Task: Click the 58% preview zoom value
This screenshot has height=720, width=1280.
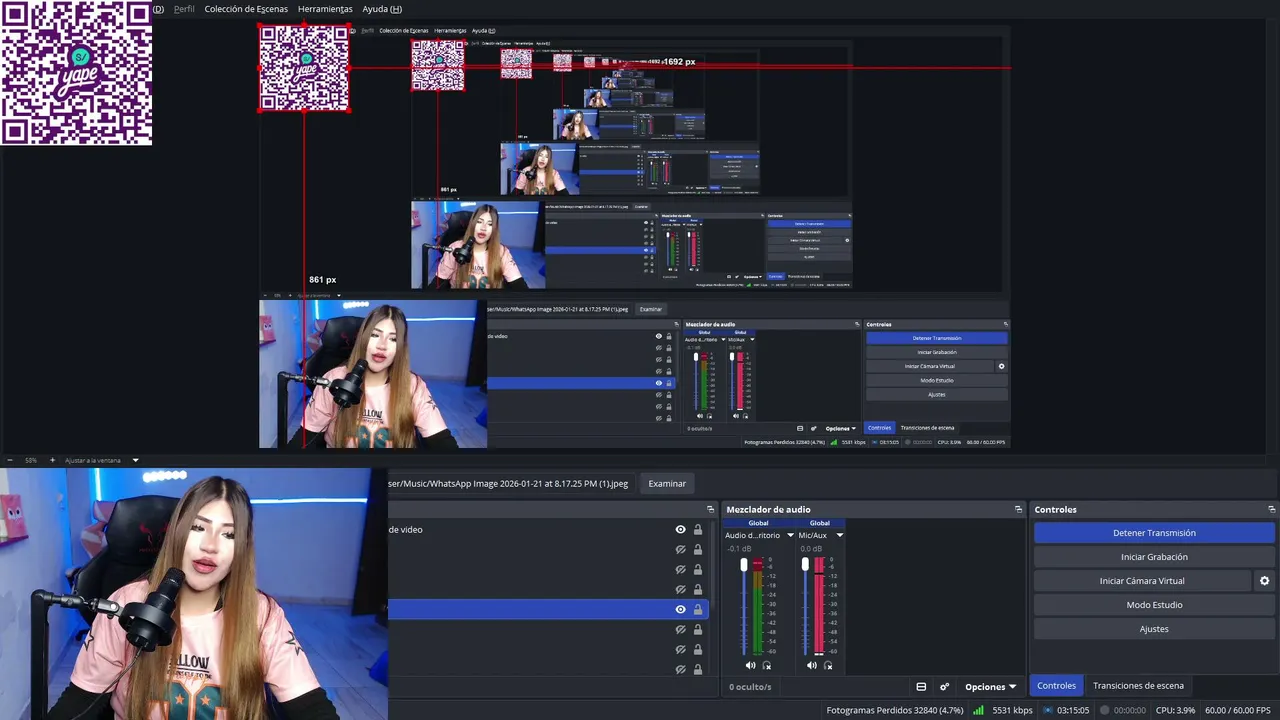Action: pos(31,460)
